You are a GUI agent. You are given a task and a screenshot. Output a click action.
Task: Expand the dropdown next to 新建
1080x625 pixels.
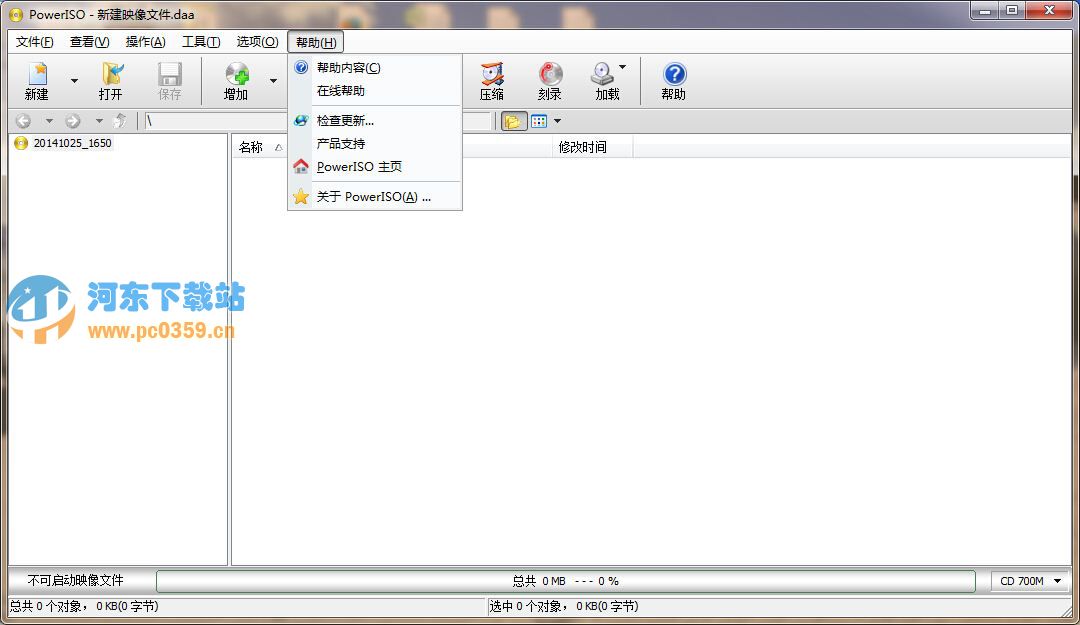coord(73,82)
